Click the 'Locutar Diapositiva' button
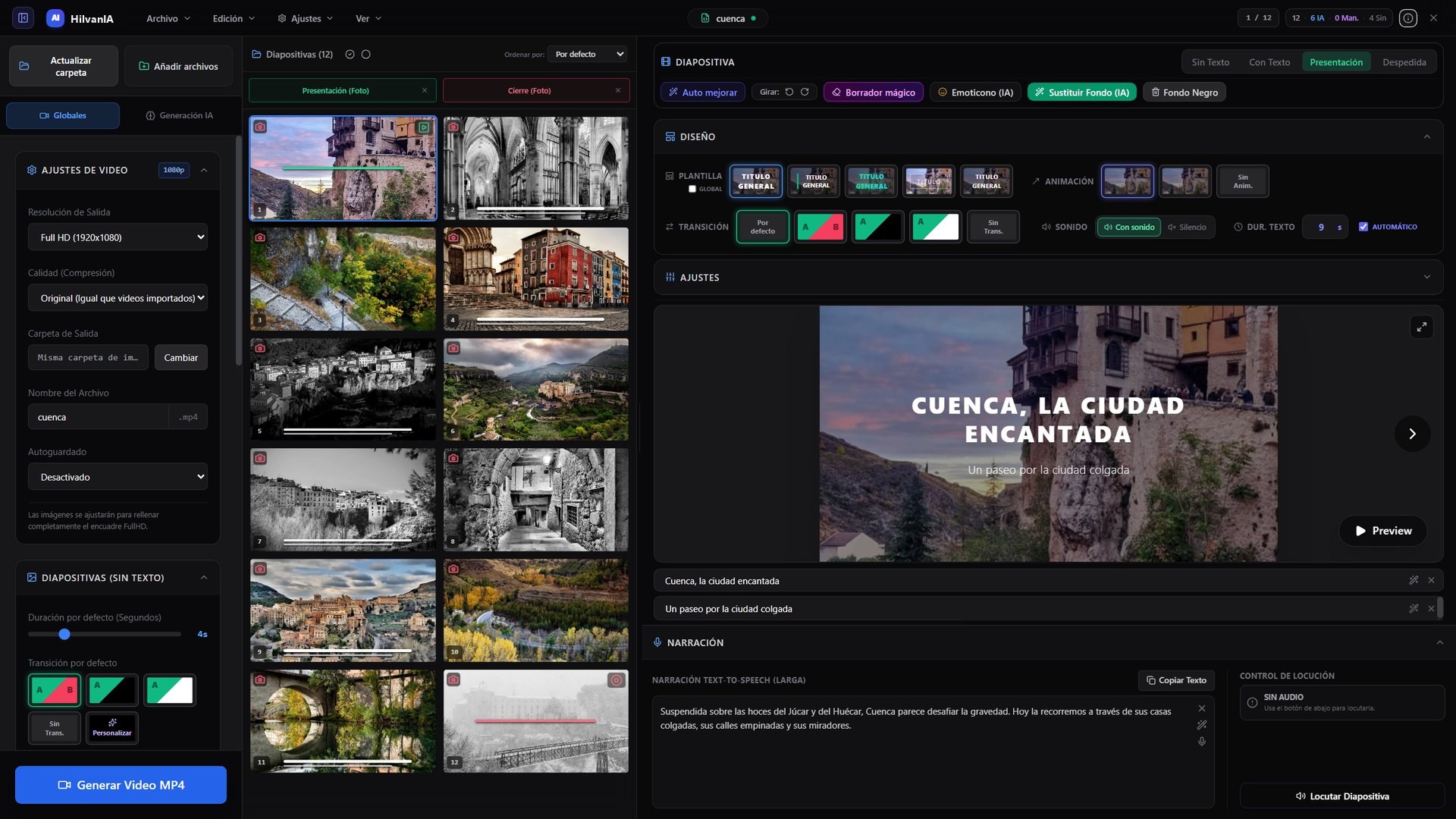Image resolution: width=1456 pixels, height=819 pixels. [x=1341, y=795]
